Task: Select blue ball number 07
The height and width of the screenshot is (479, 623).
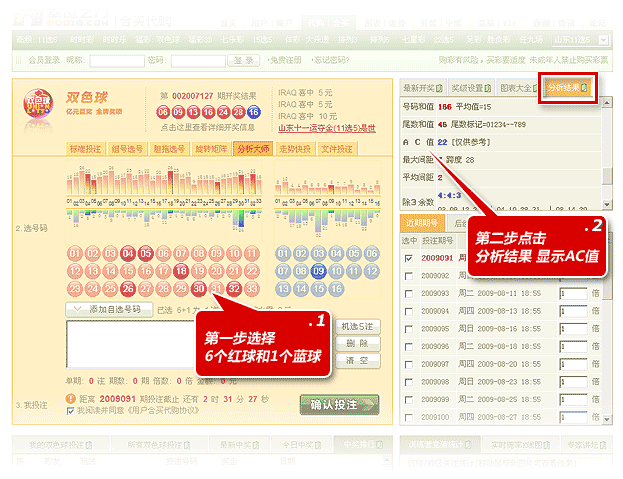Action: pos(283,271)
